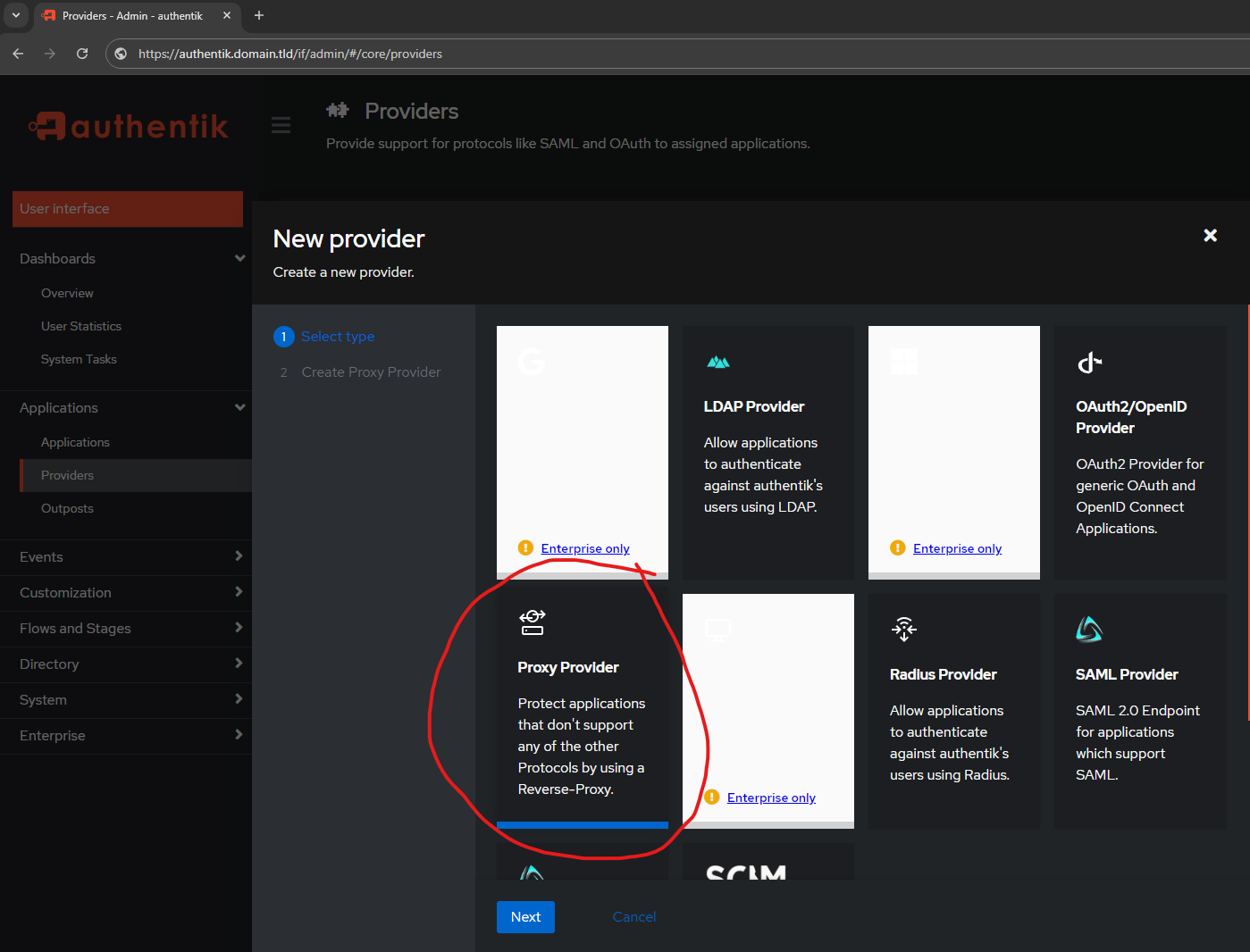Expand the Directory section chevron
Image resolution: width=1250 pixels, height=952 pixels.
239,663
